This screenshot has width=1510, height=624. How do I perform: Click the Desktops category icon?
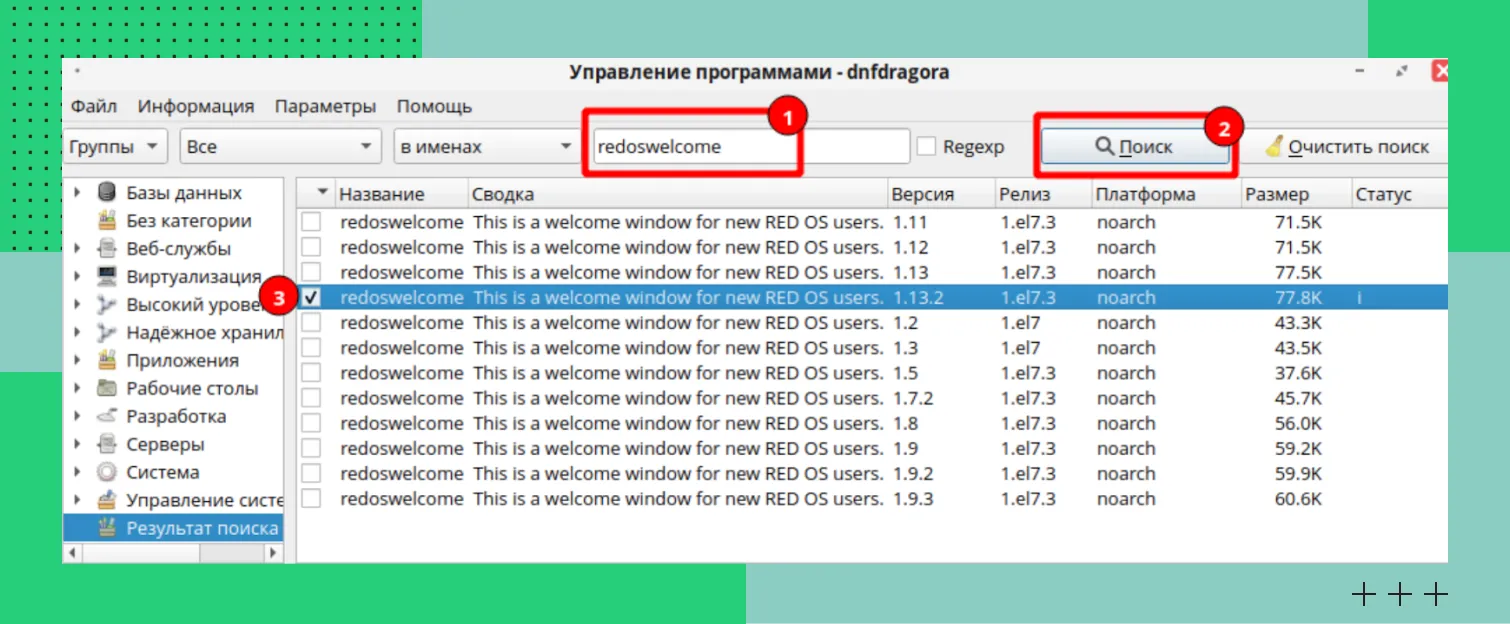[107, 389]
